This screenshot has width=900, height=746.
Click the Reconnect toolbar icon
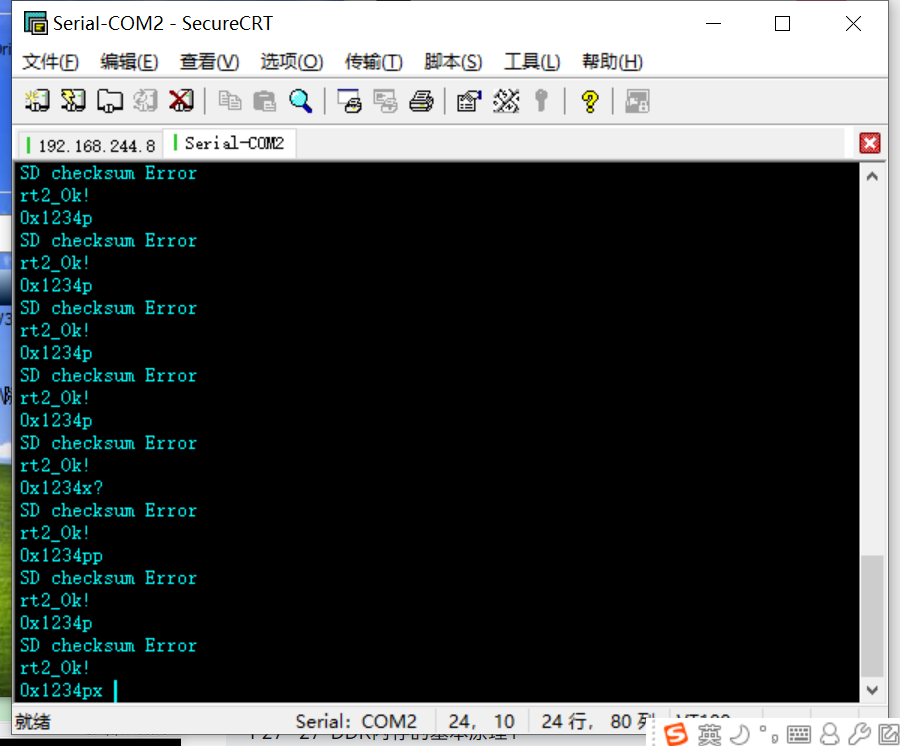click(145, 100)
